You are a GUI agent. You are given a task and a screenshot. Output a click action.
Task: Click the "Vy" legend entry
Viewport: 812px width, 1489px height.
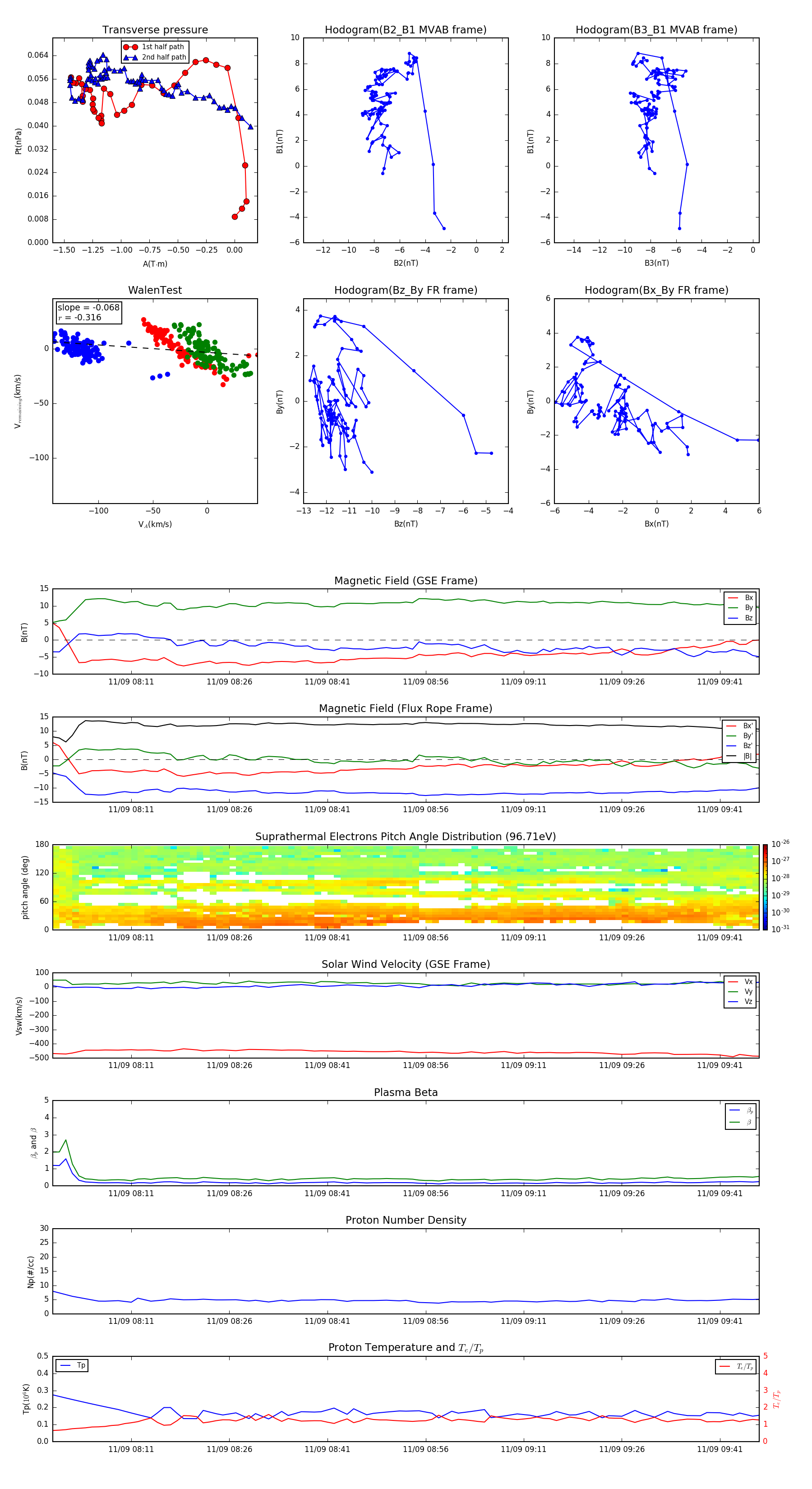[740, 991]
